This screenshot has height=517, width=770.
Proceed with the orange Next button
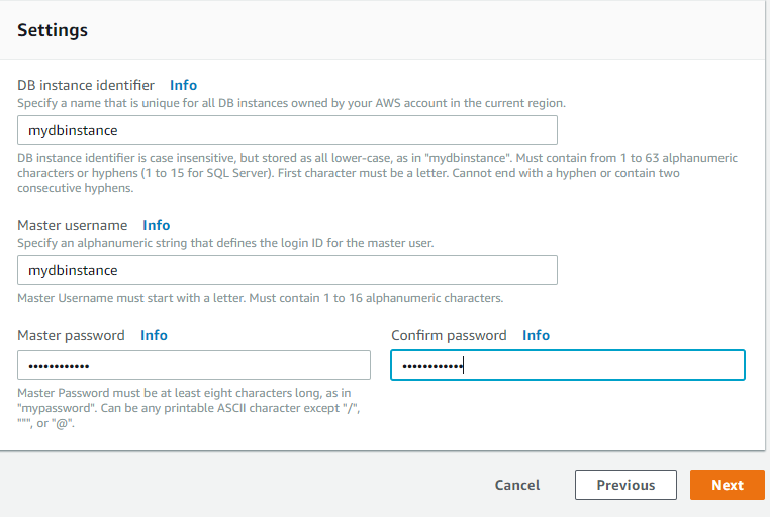tap(727, 485)
